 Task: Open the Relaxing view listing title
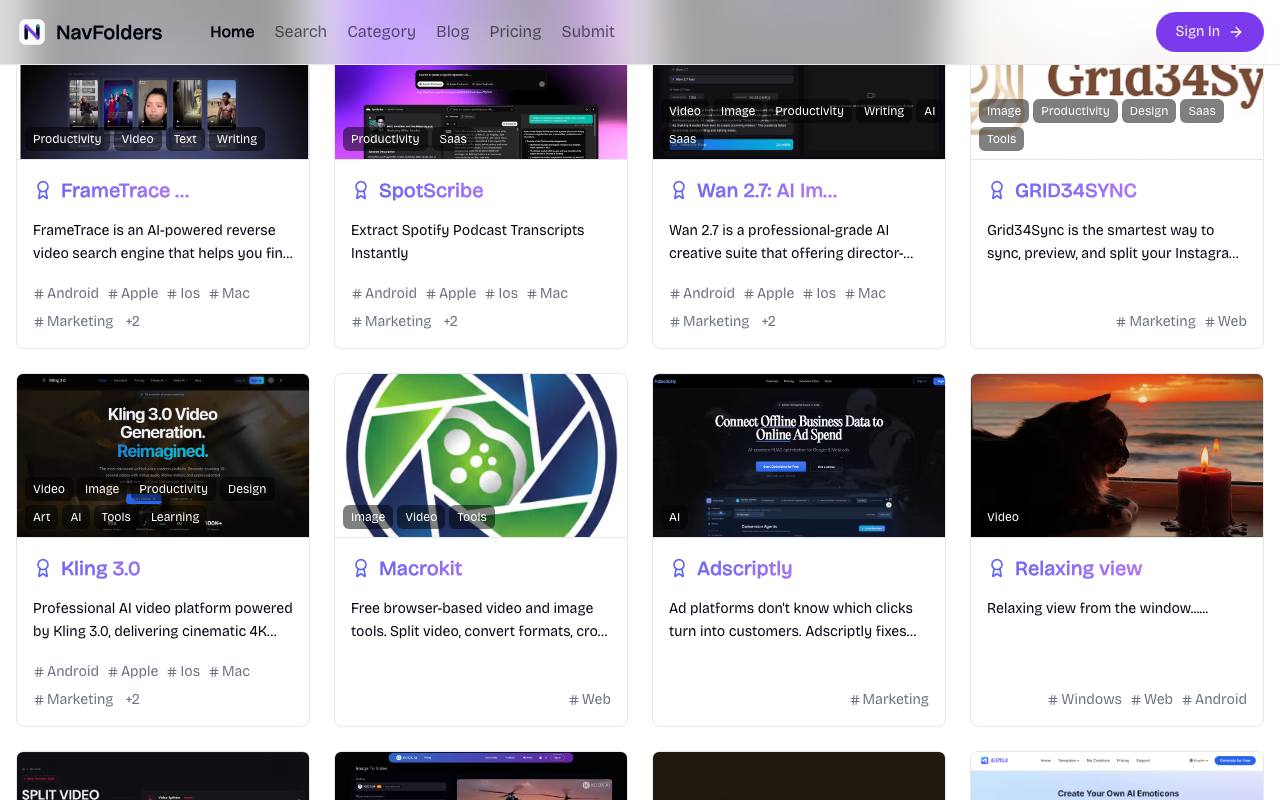click(1078, 568)
